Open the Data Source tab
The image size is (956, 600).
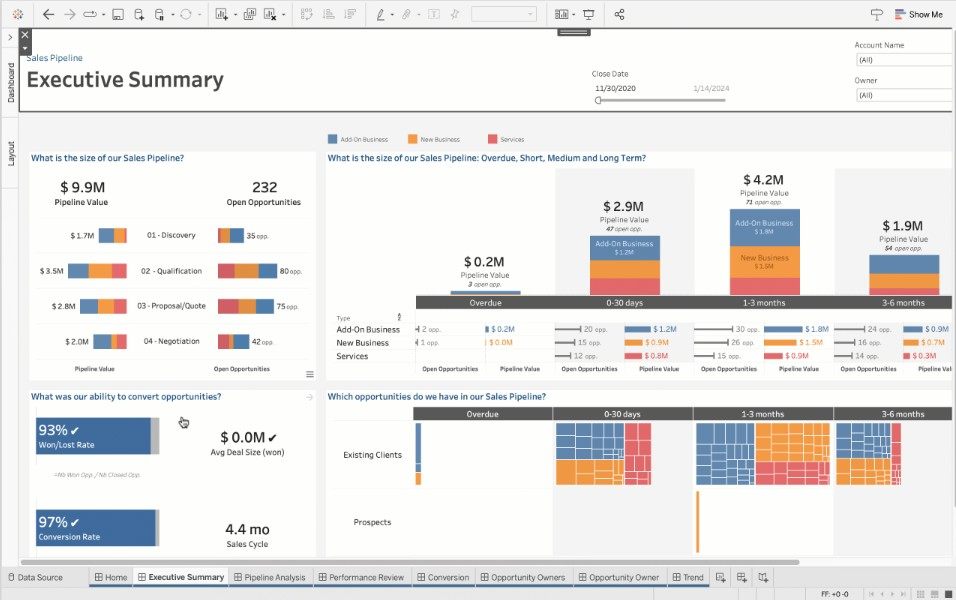click(x=34, y=577)
